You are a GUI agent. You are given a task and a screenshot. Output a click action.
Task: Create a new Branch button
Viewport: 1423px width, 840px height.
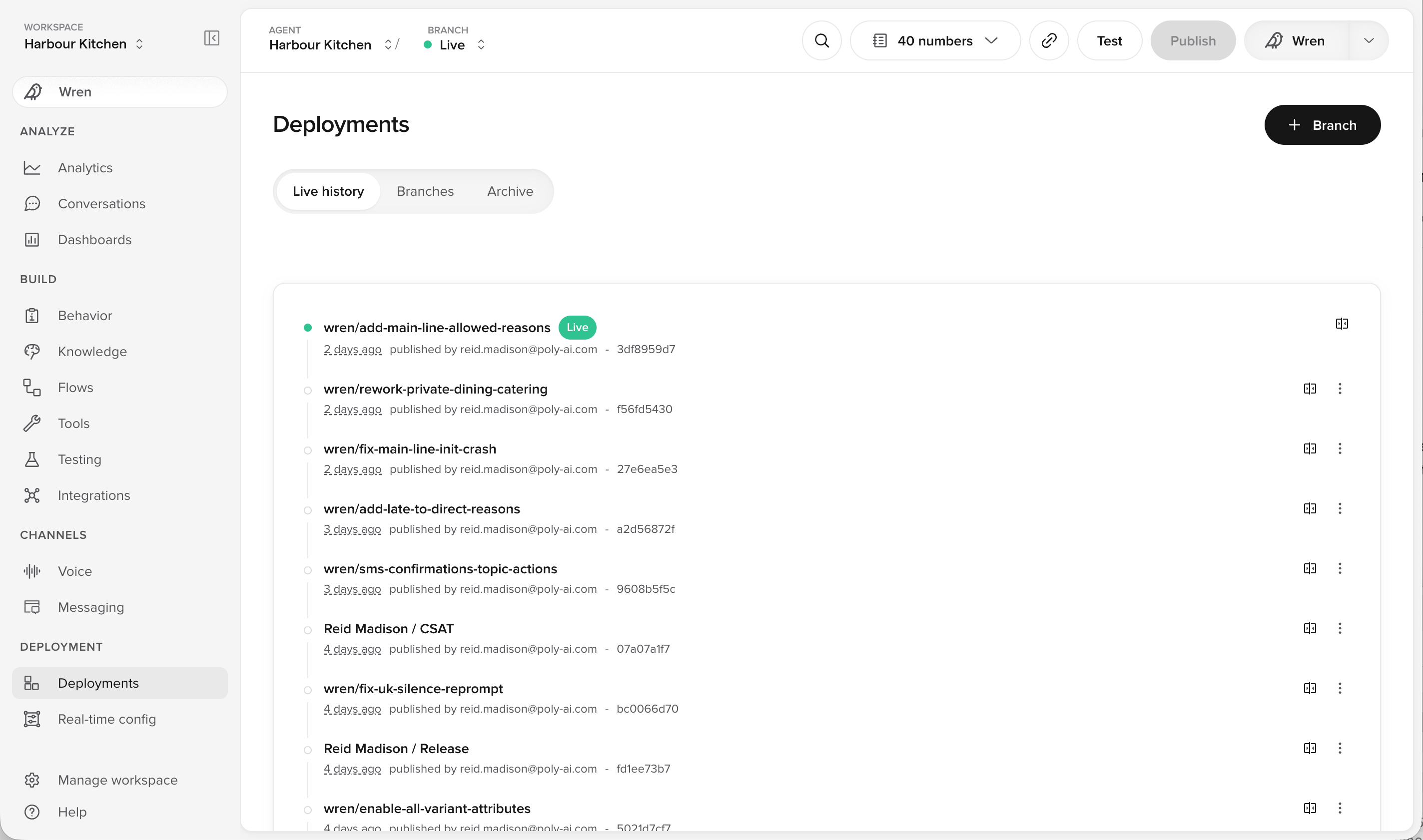(x=1322, y=125)
